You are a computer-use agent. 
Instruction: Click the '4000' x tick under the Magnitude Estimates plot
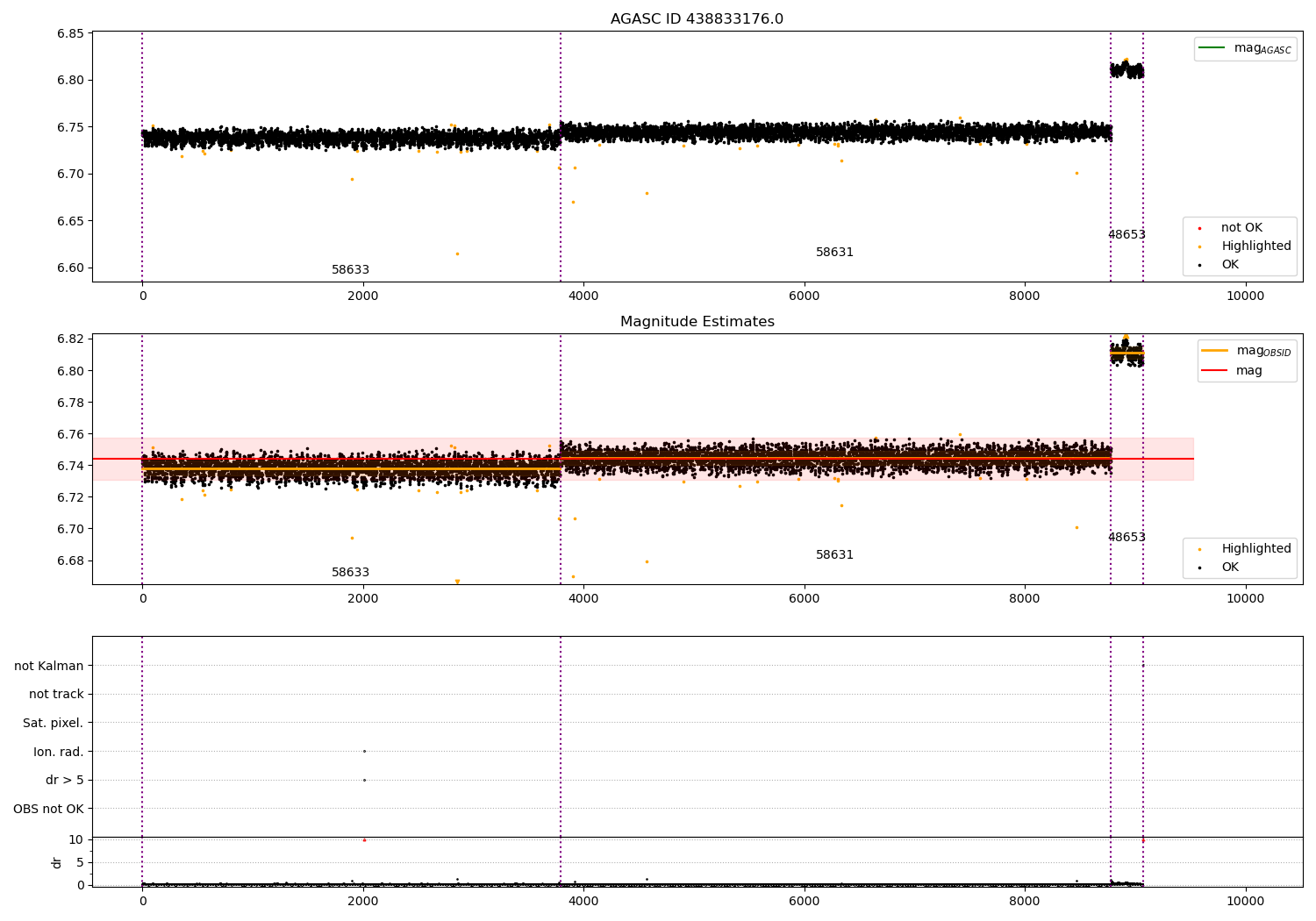pos(583,599)
